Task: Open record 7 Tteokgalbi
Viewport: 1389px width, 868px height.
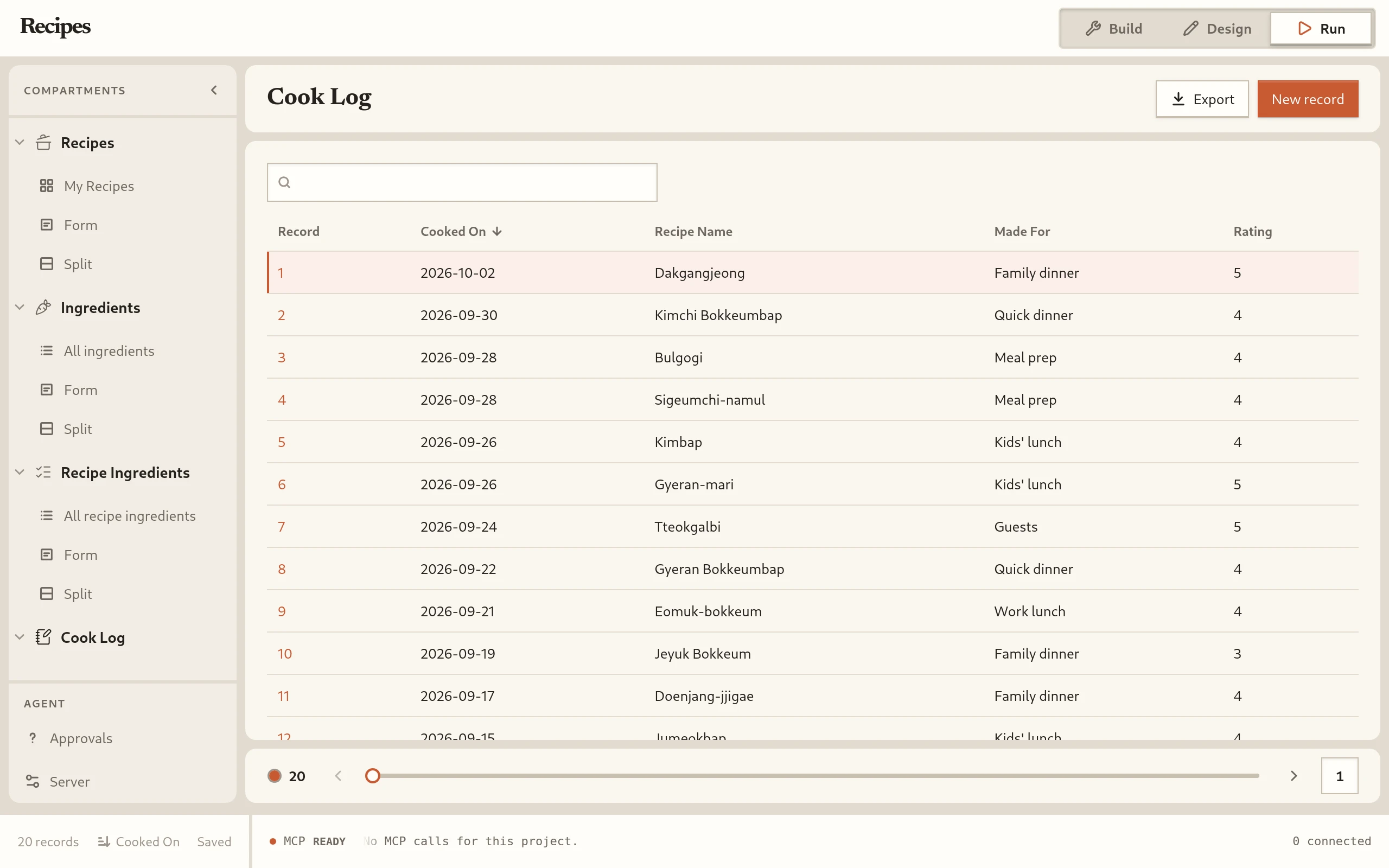Action: tap(812, 526)
